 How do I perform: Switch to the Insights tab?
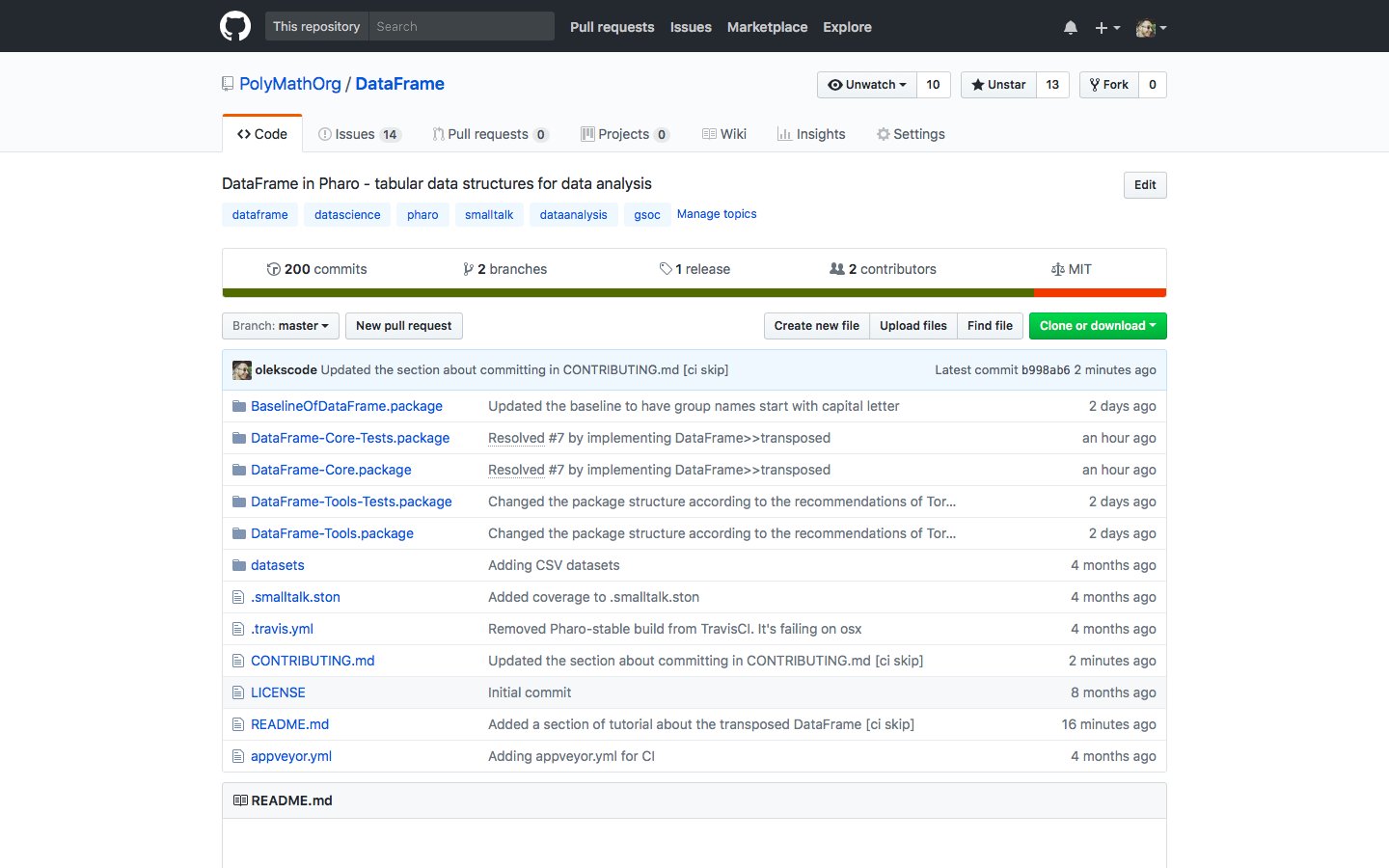click(811, 134)
